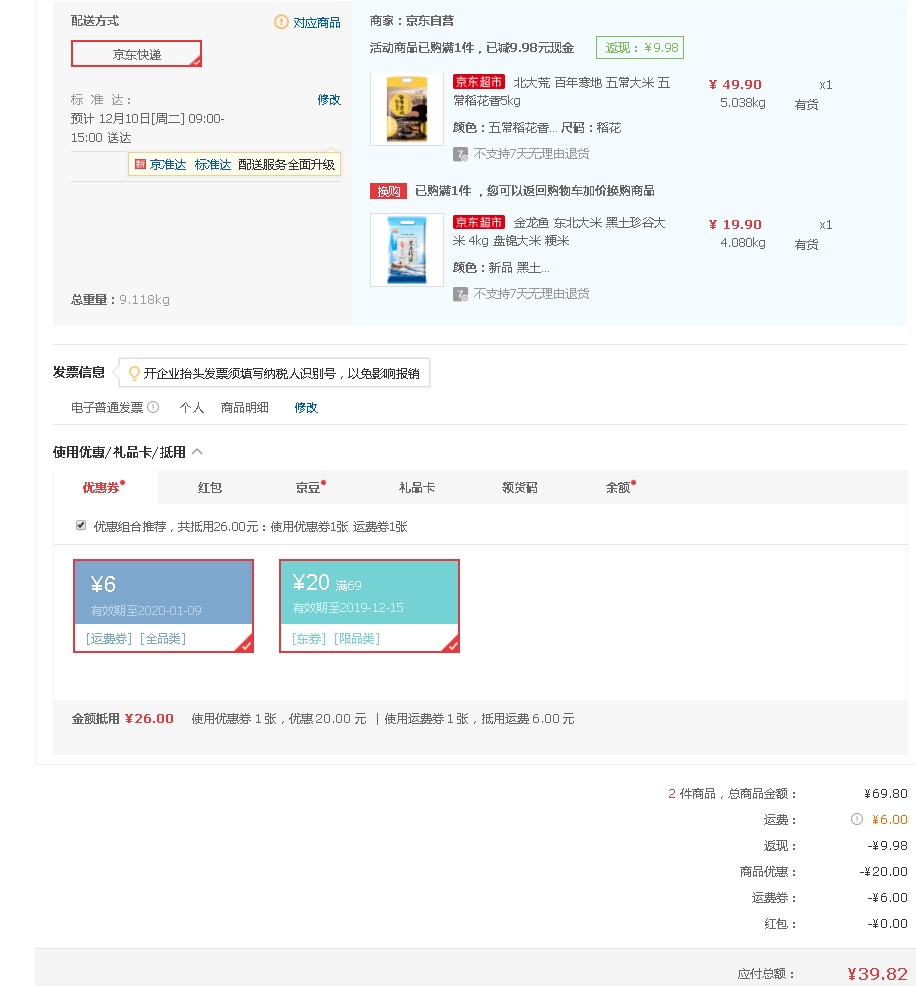The height and width of the screenshot is (986, 916).
Task: Click the ¥ 19.90 price of the 金龙鱼 rice
Action: coord(735,224)
